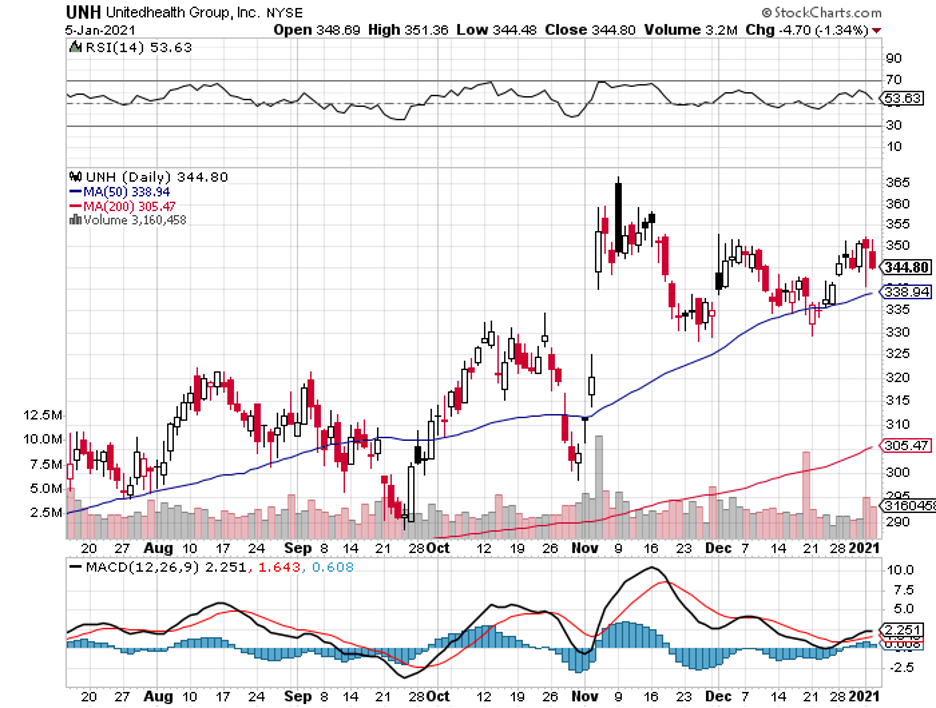Click the Open value 348.69

point(338,30)
